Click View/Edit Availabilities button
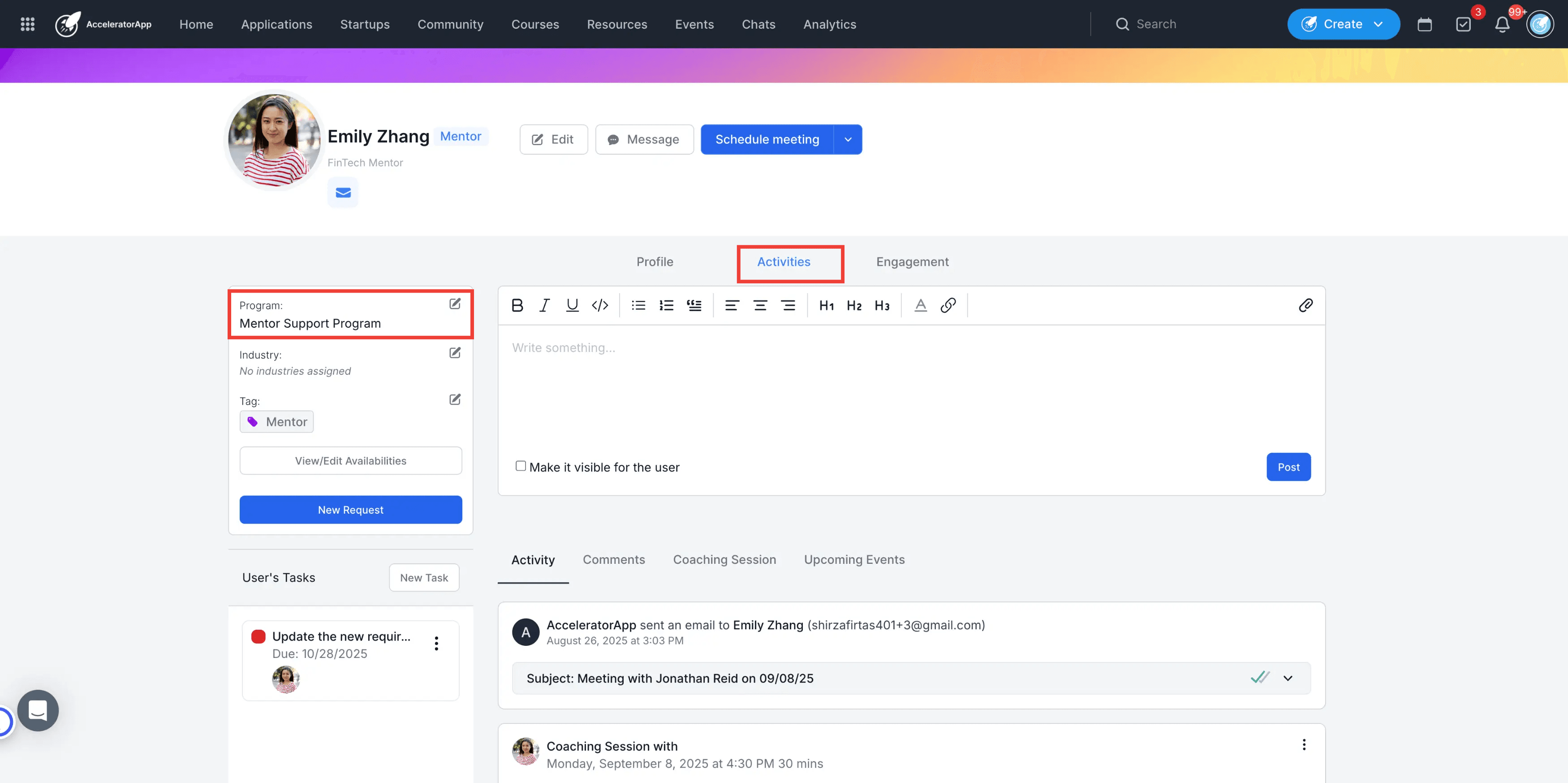This screenshot has height=783, width=1568. click(x=351, y=461)
